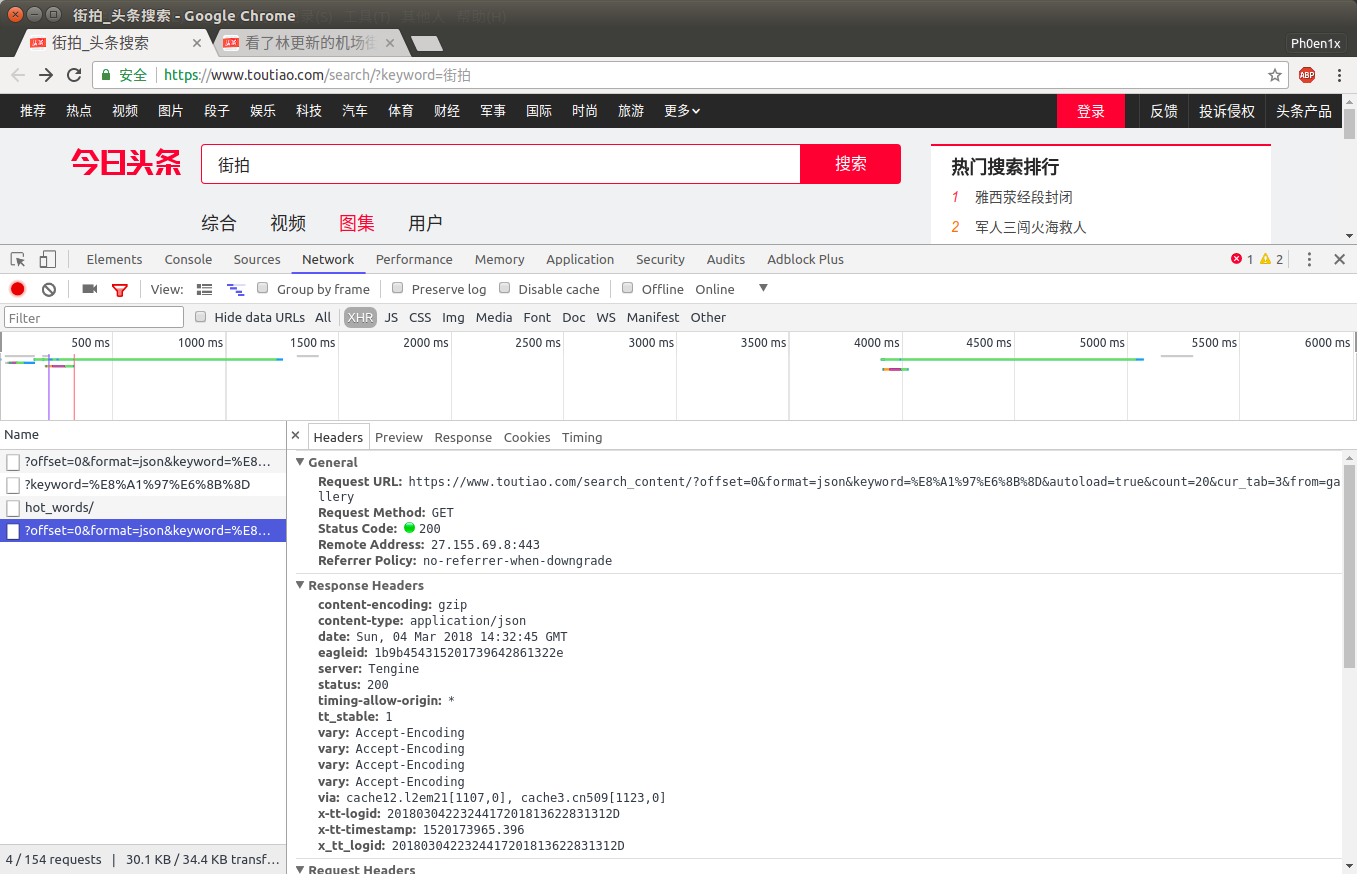
Task: Open the Adblock Plus extension icon
Action: tap(1307, 75)
